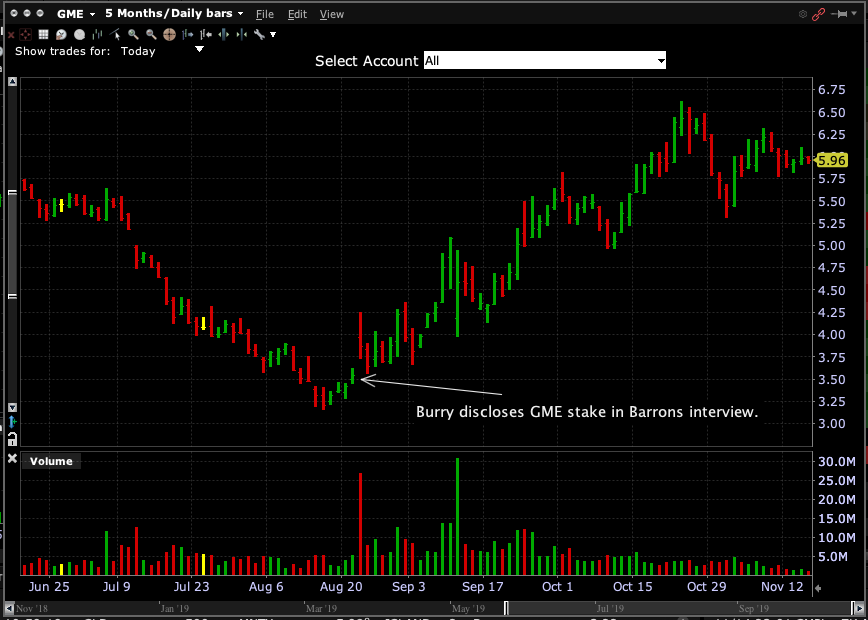Select the trendline drawing cursor tool

click(x=115, y=35)
